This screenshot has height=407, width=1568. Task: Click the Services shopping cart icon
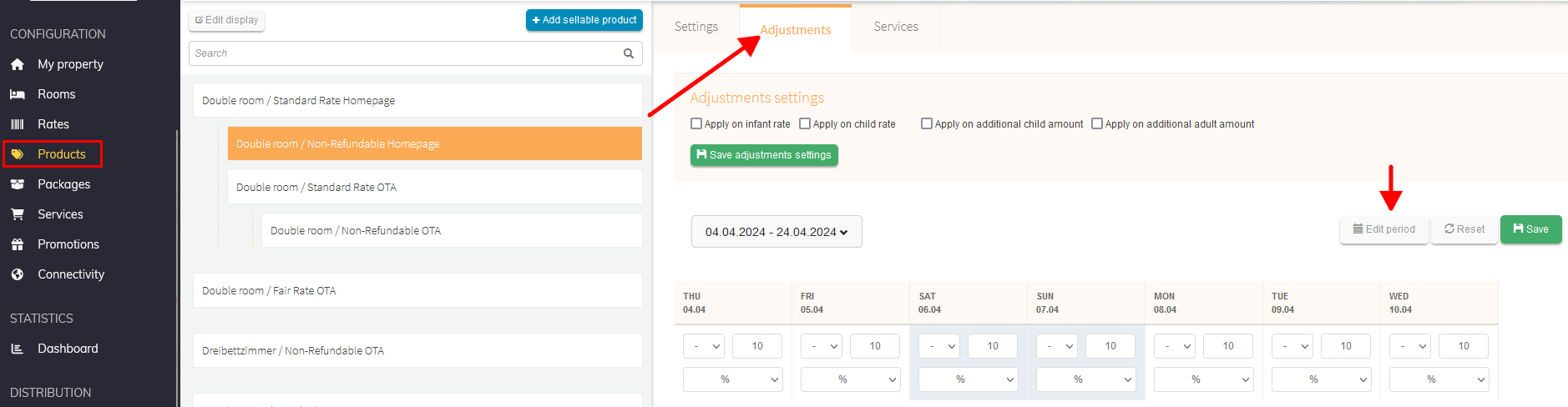tap(18, 214)
